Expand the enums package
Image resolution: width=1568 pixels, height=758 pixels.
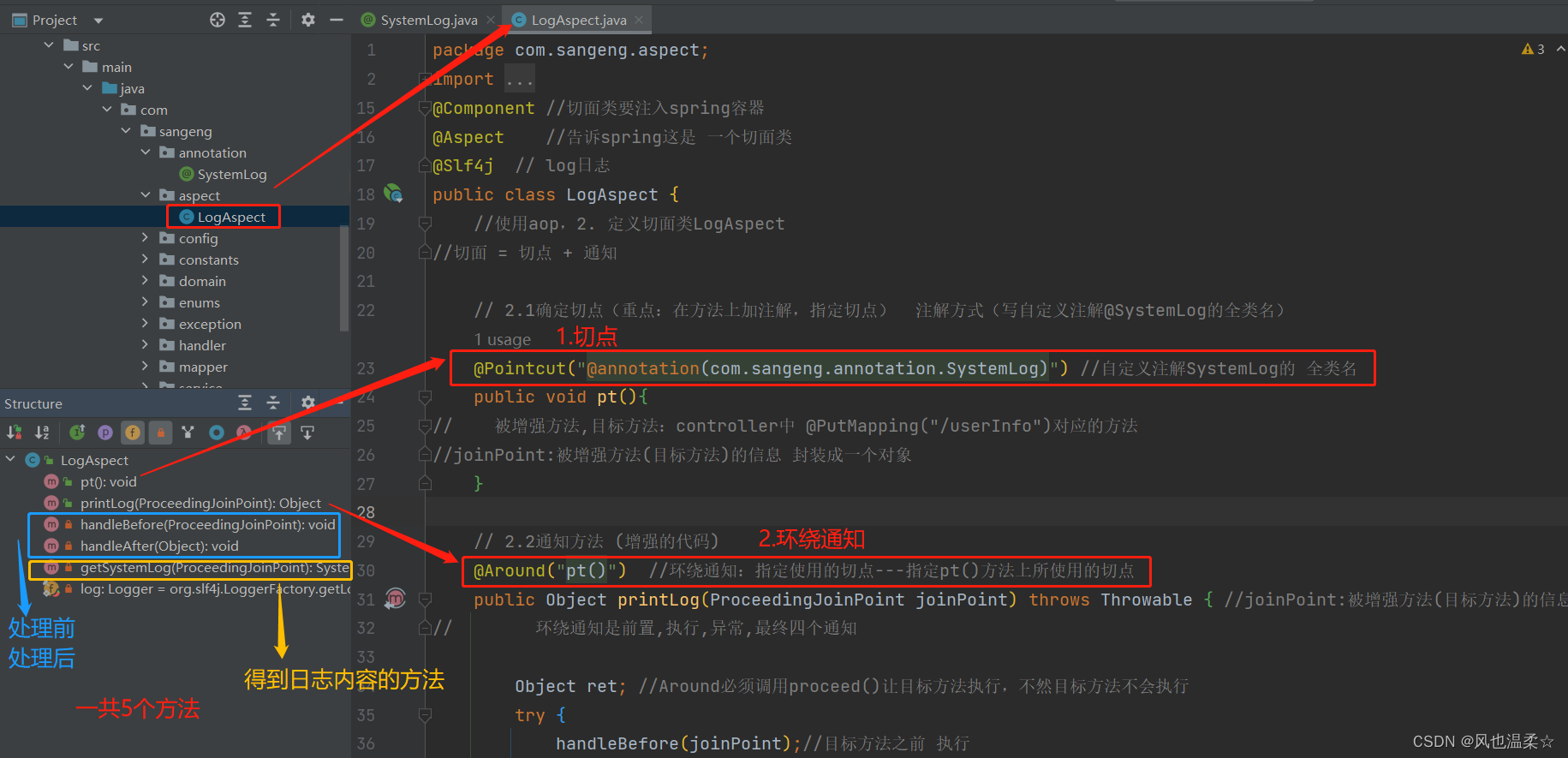(x=146, y=302)
